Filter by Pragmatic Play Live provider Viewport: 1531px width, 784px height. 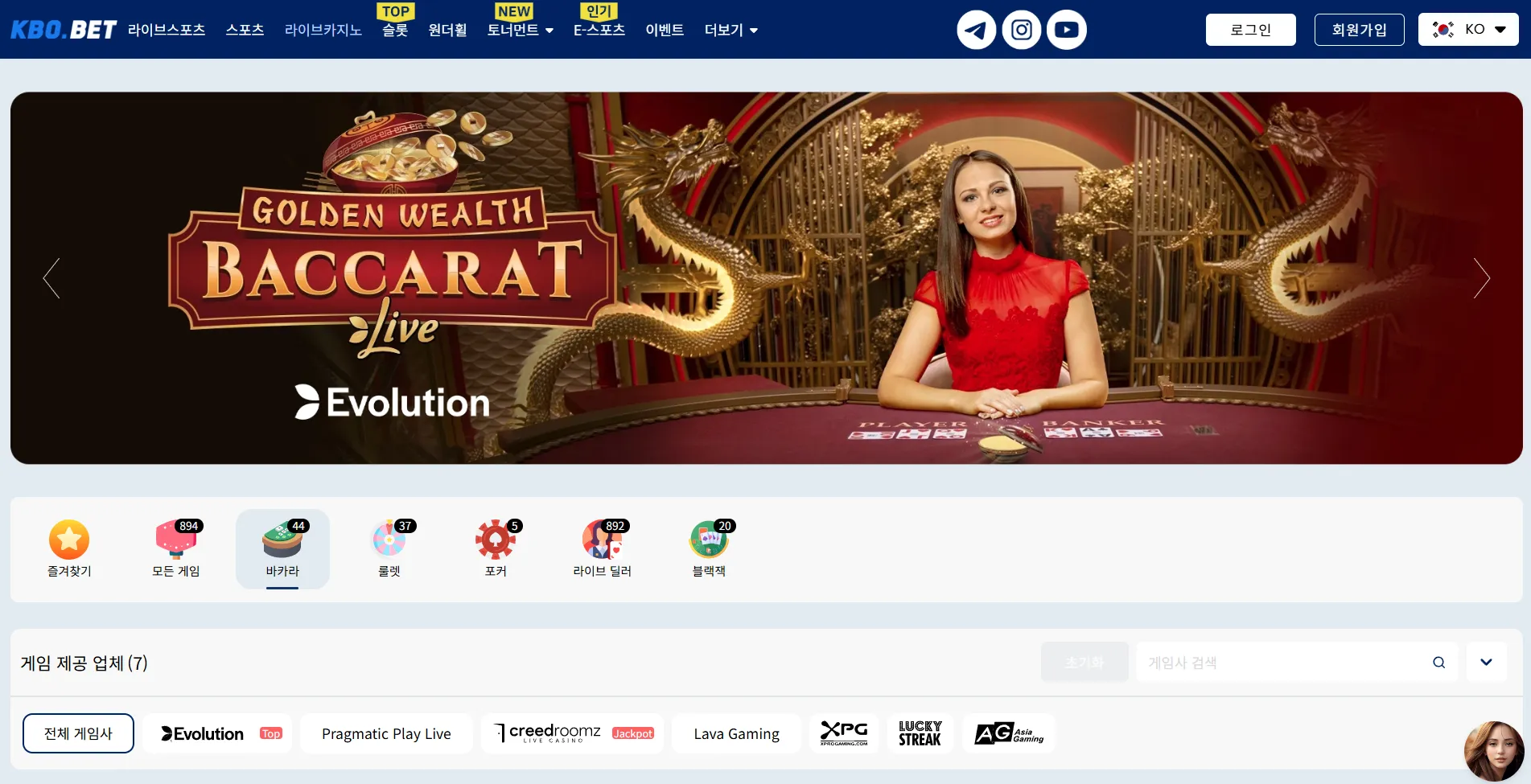pyautogui.click(x=386, y=733)
